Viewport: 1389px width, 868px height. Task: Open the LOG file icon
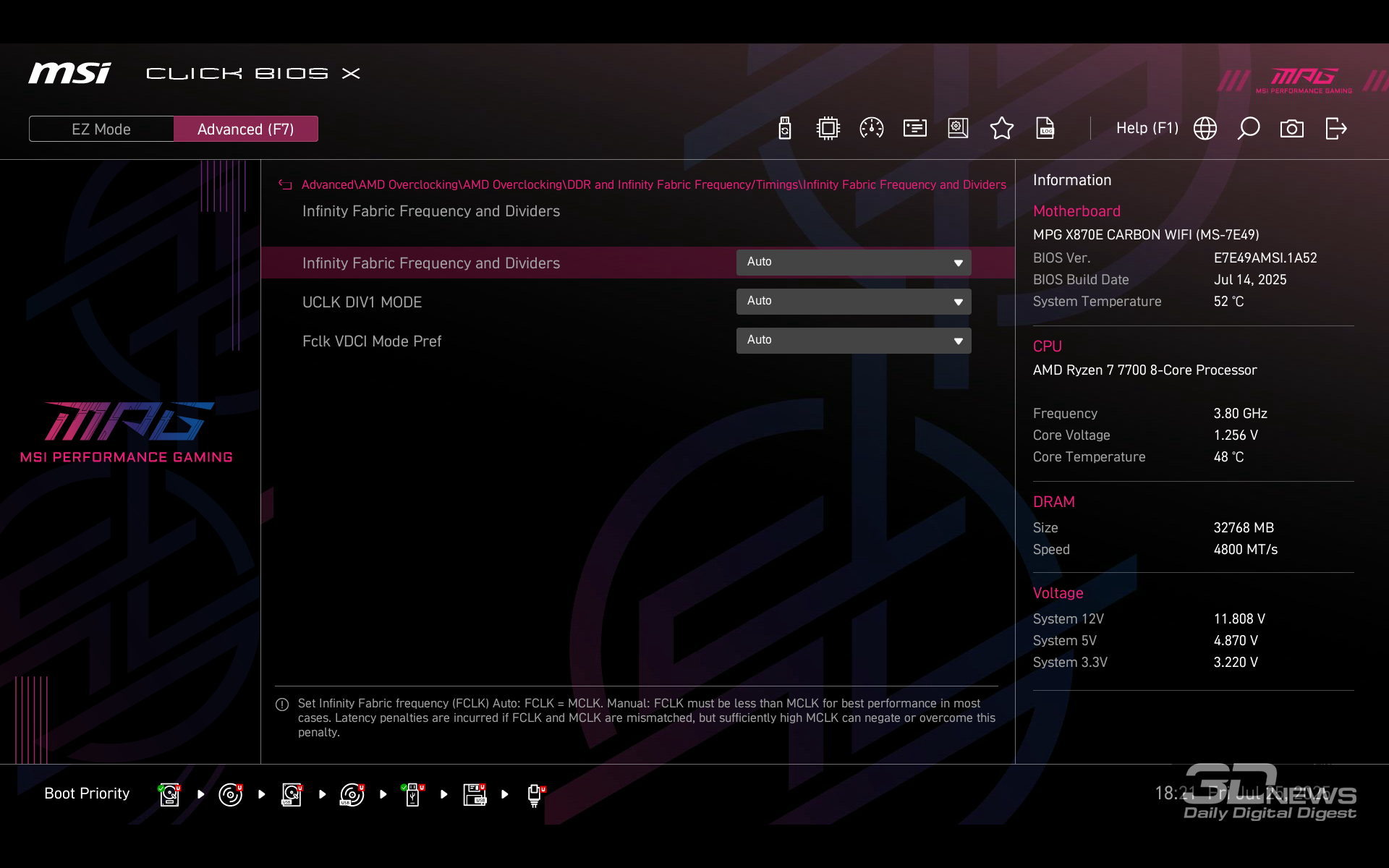click(1045, 129)
